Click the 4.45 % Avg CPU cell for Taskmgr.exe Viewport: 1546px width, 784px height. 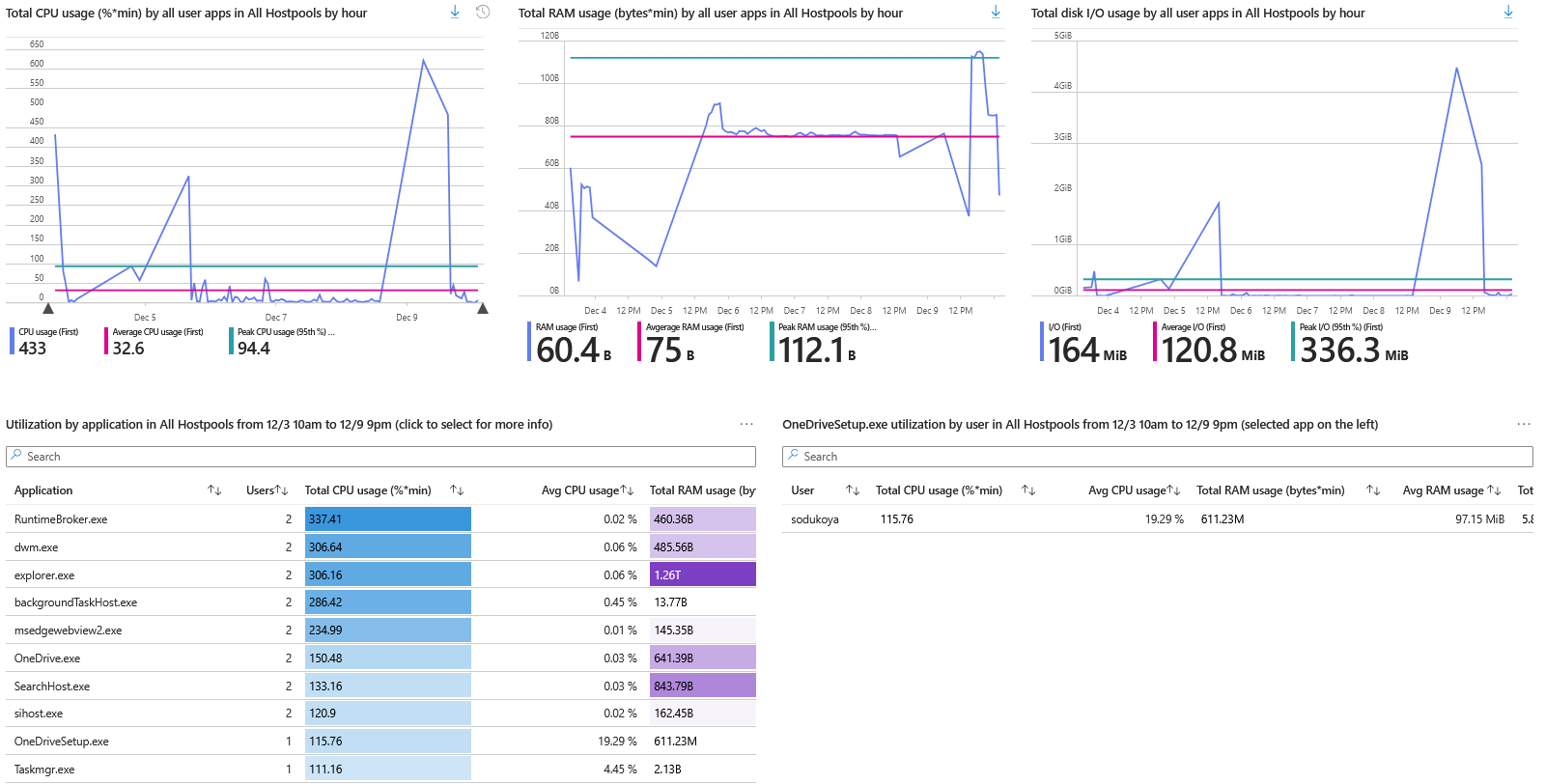[x=620, y=770]
